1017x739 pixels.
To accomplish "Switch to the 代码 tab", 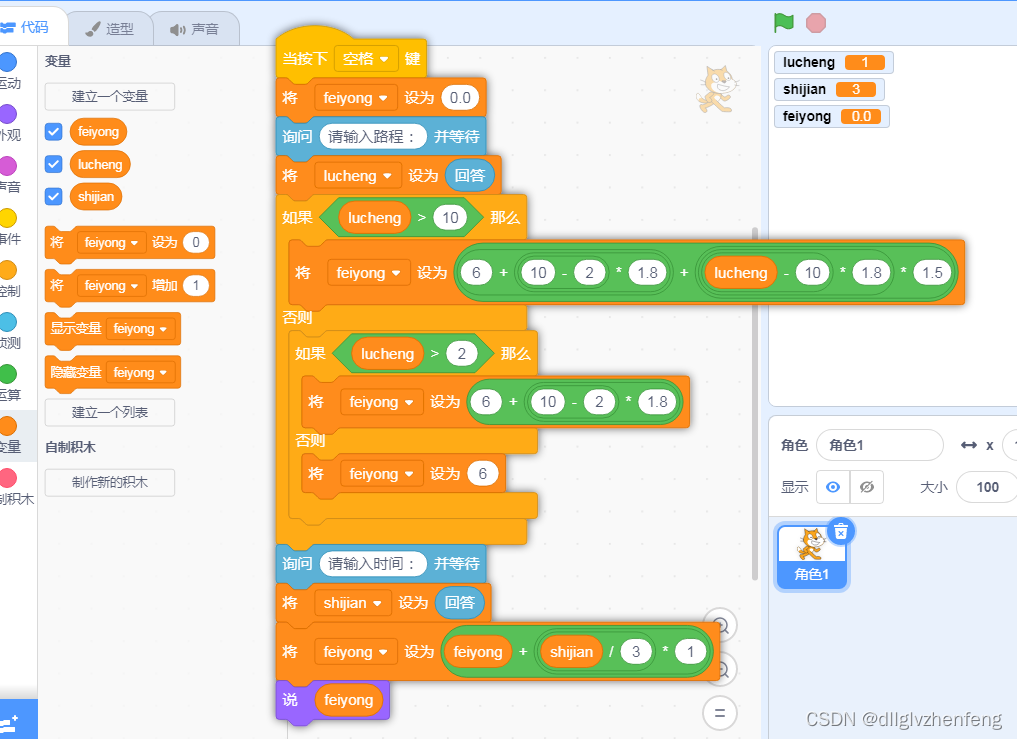I will point(27,27).
